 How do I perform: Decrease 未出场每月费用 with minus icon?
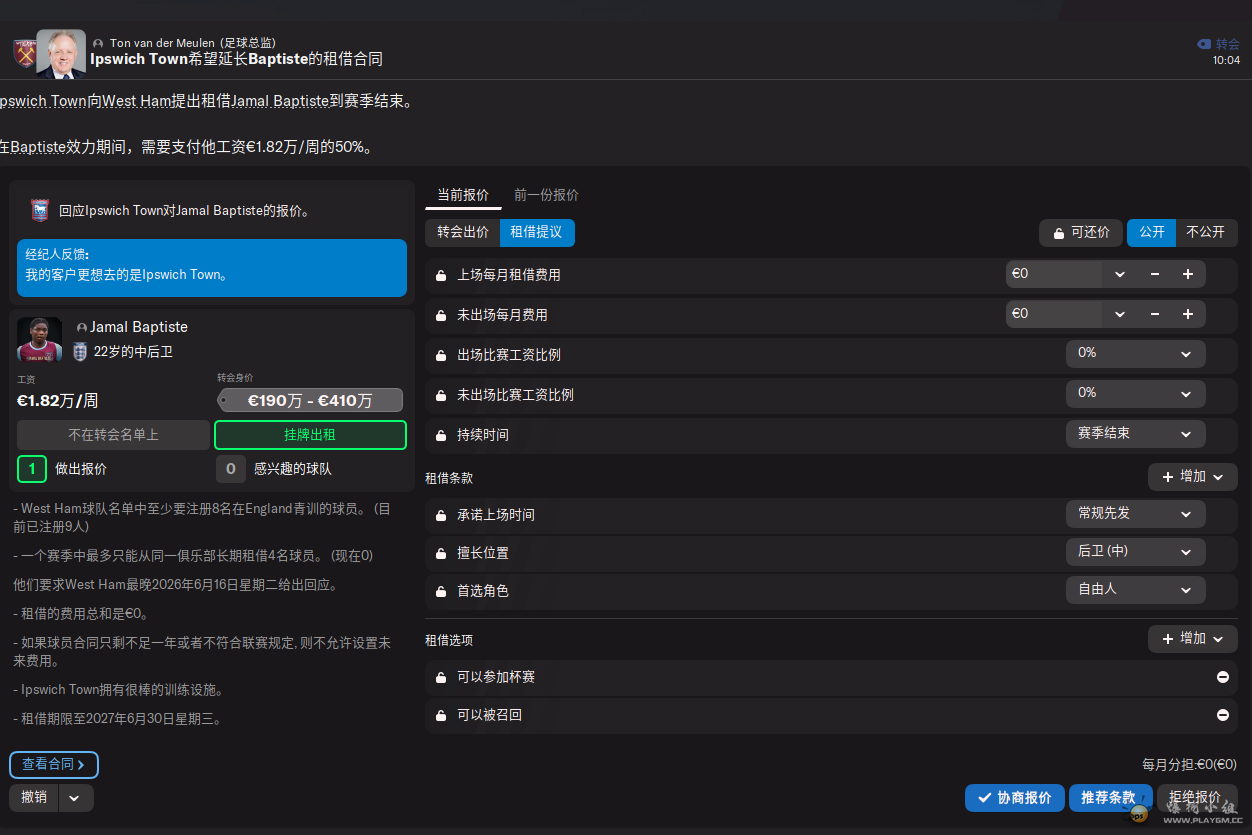(1155, 314)
